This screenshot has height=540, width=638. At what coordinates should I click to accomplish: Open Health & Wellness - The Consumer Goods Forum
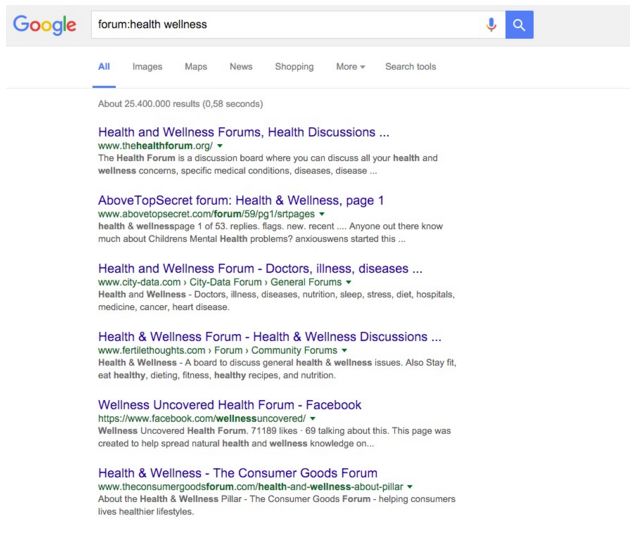coord(238,473)
